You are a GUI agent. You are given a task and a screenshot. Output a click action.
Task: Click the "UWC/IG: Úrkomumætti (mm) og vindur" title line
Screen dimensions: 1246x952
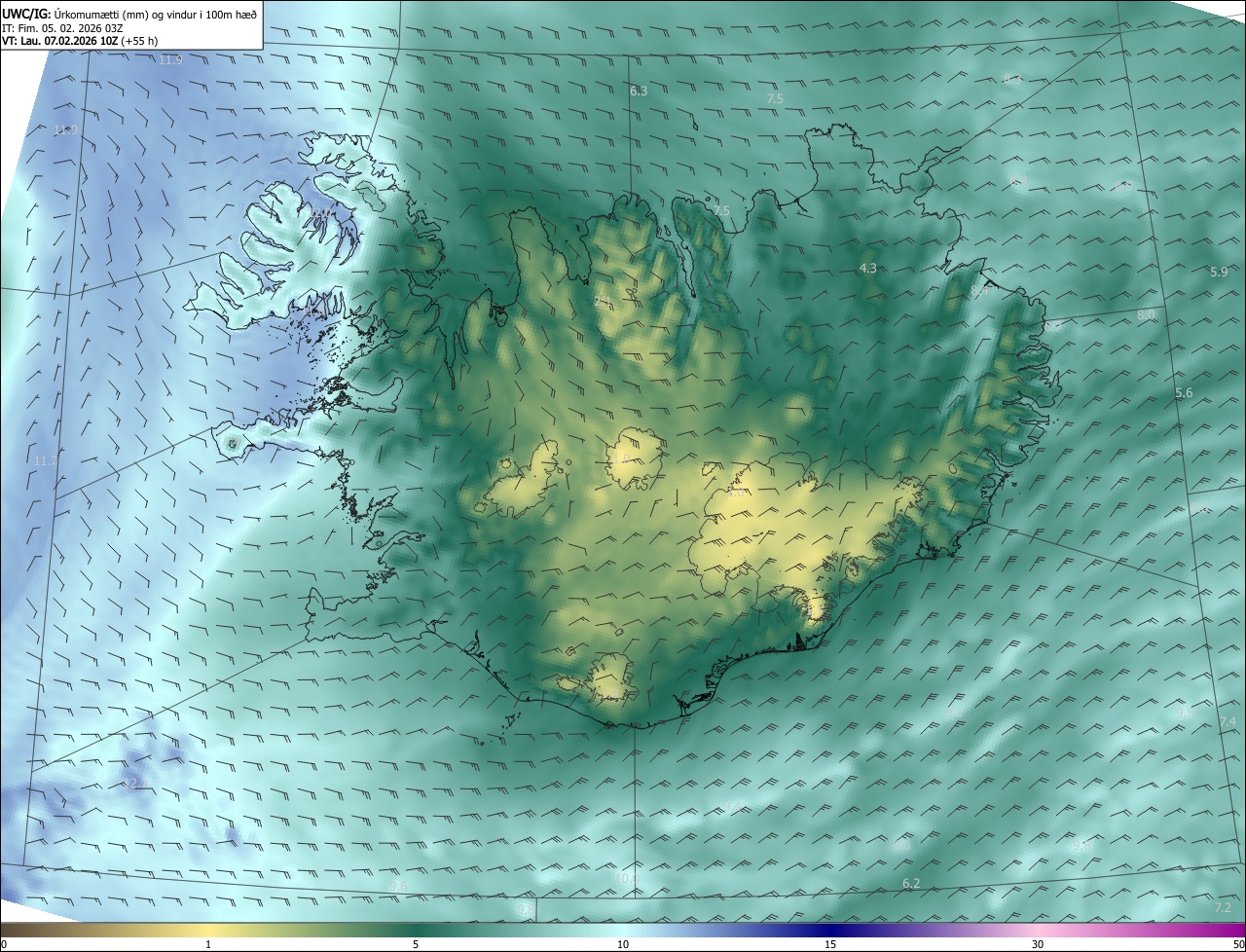[130, 14]
